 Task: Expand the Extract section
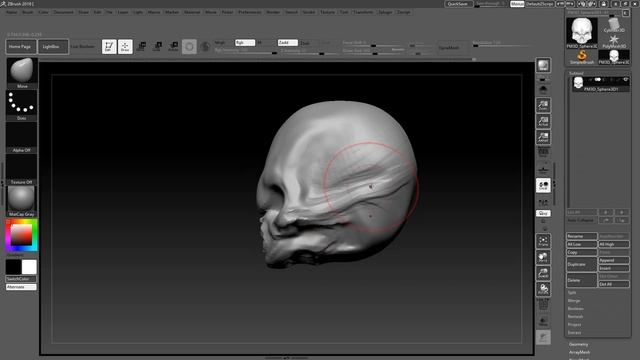pos(574,333)
